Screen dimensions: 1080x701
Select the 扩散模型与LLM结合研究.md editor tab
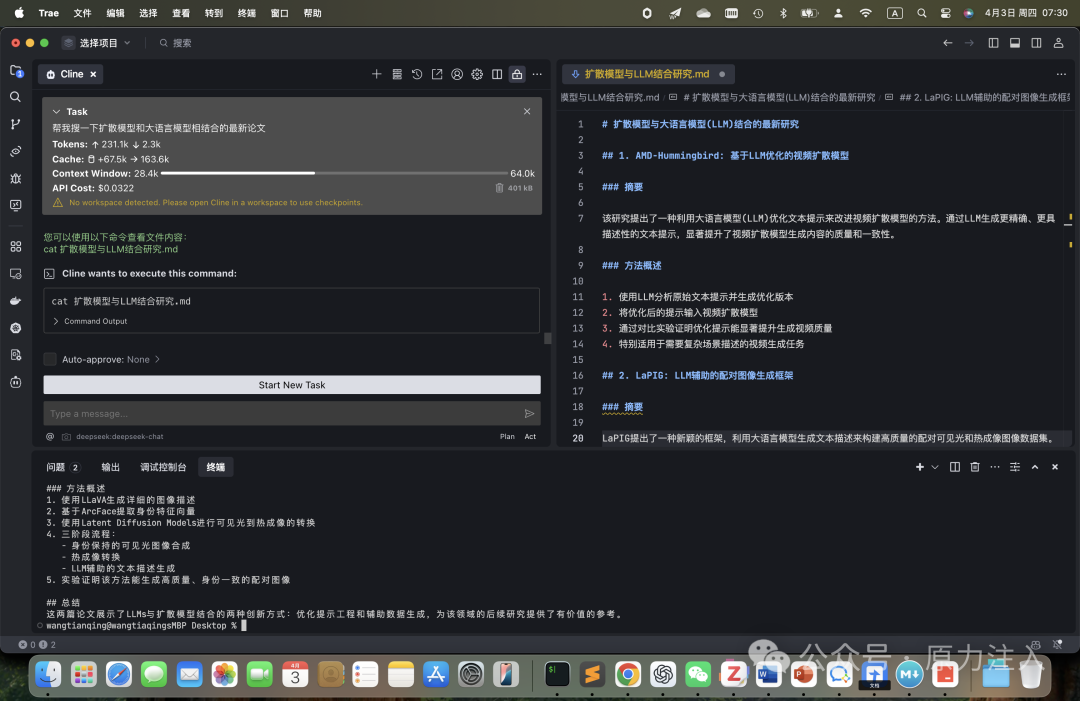point(648,74)
